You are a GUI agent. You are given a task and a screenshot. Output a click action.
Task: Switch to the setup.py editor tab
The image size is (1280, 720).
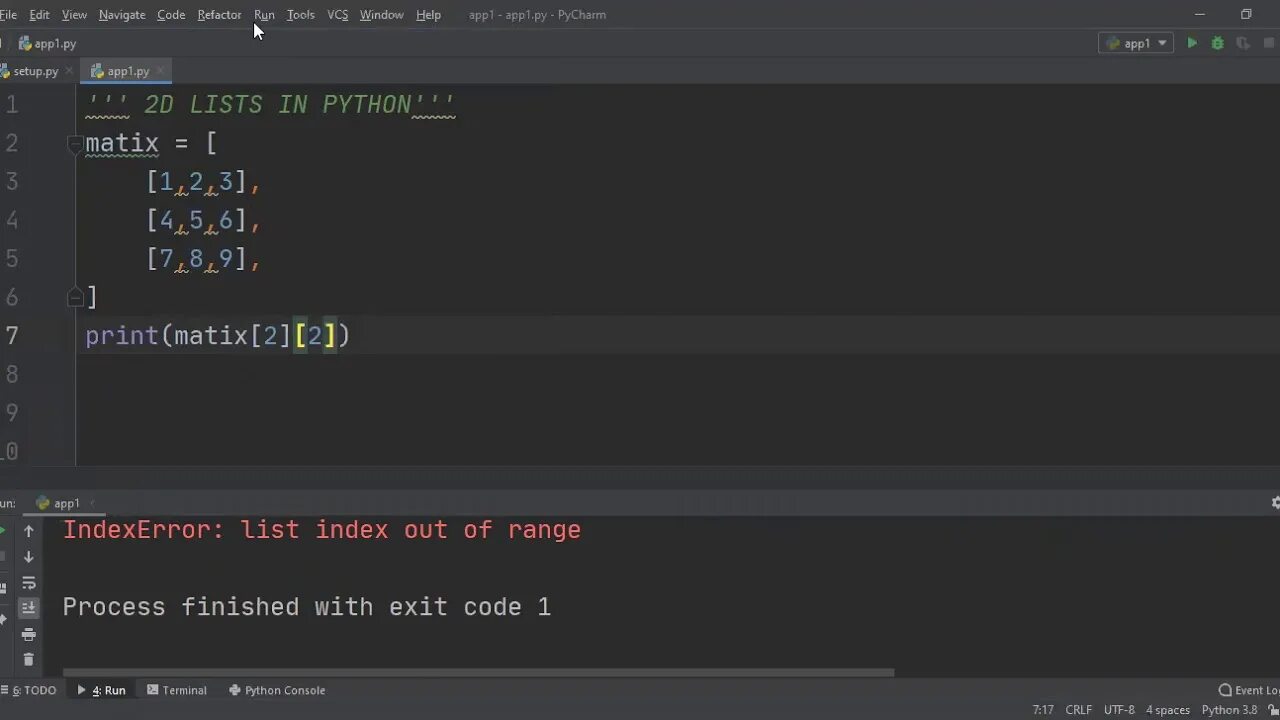coord(36,71)
